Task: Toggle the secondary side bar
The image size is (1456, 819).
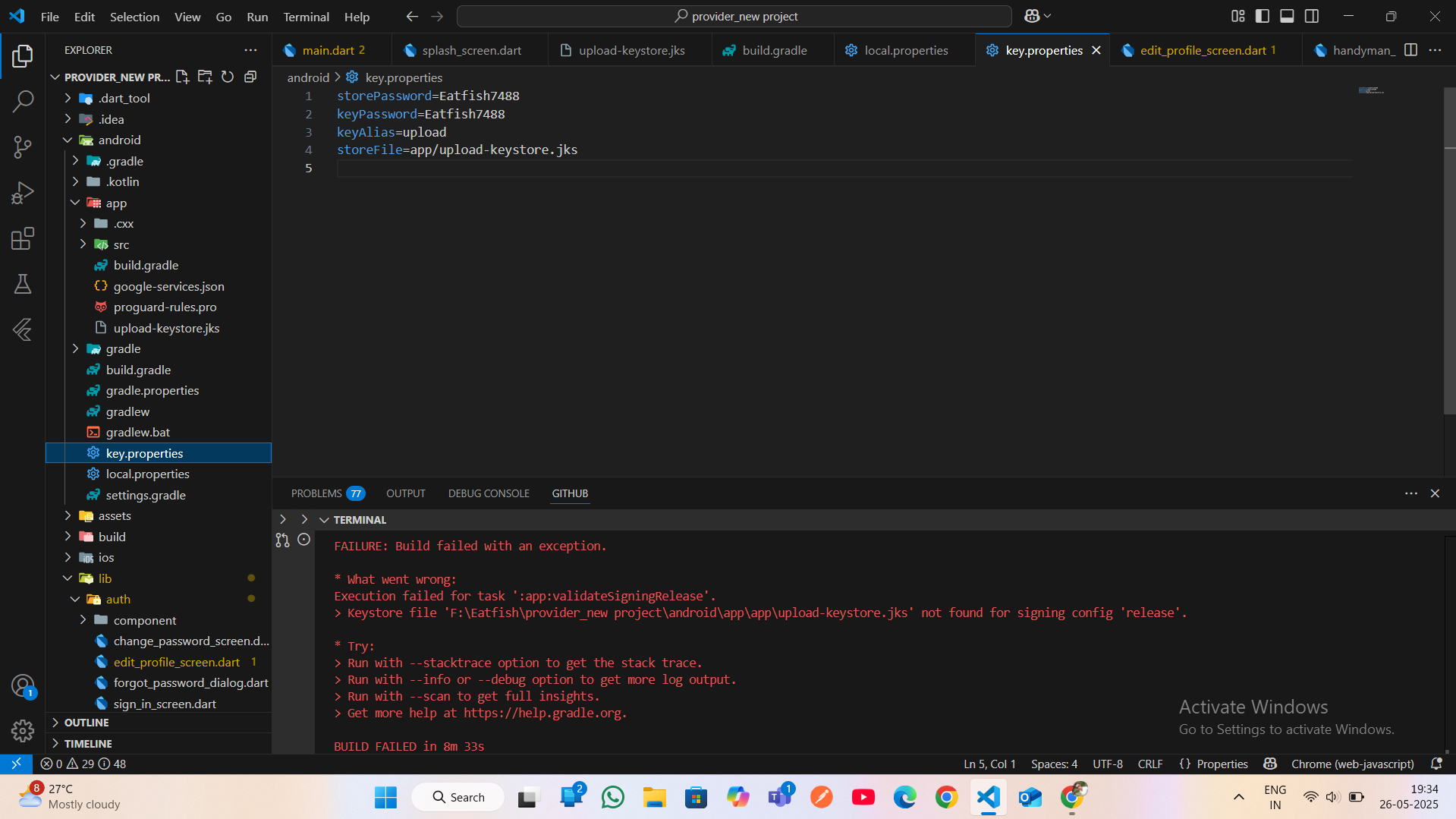Action: pos(1312,16)
